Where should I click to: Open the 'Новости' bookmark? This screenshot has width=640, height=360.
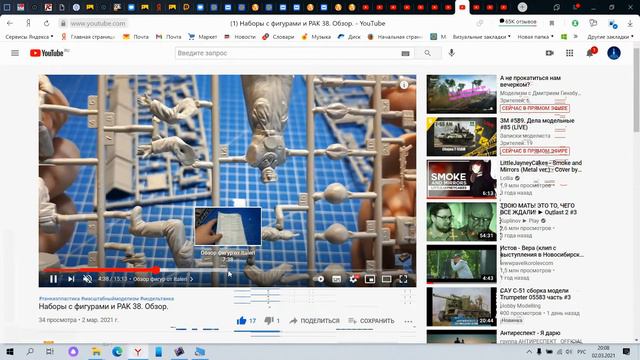[240, 37]
